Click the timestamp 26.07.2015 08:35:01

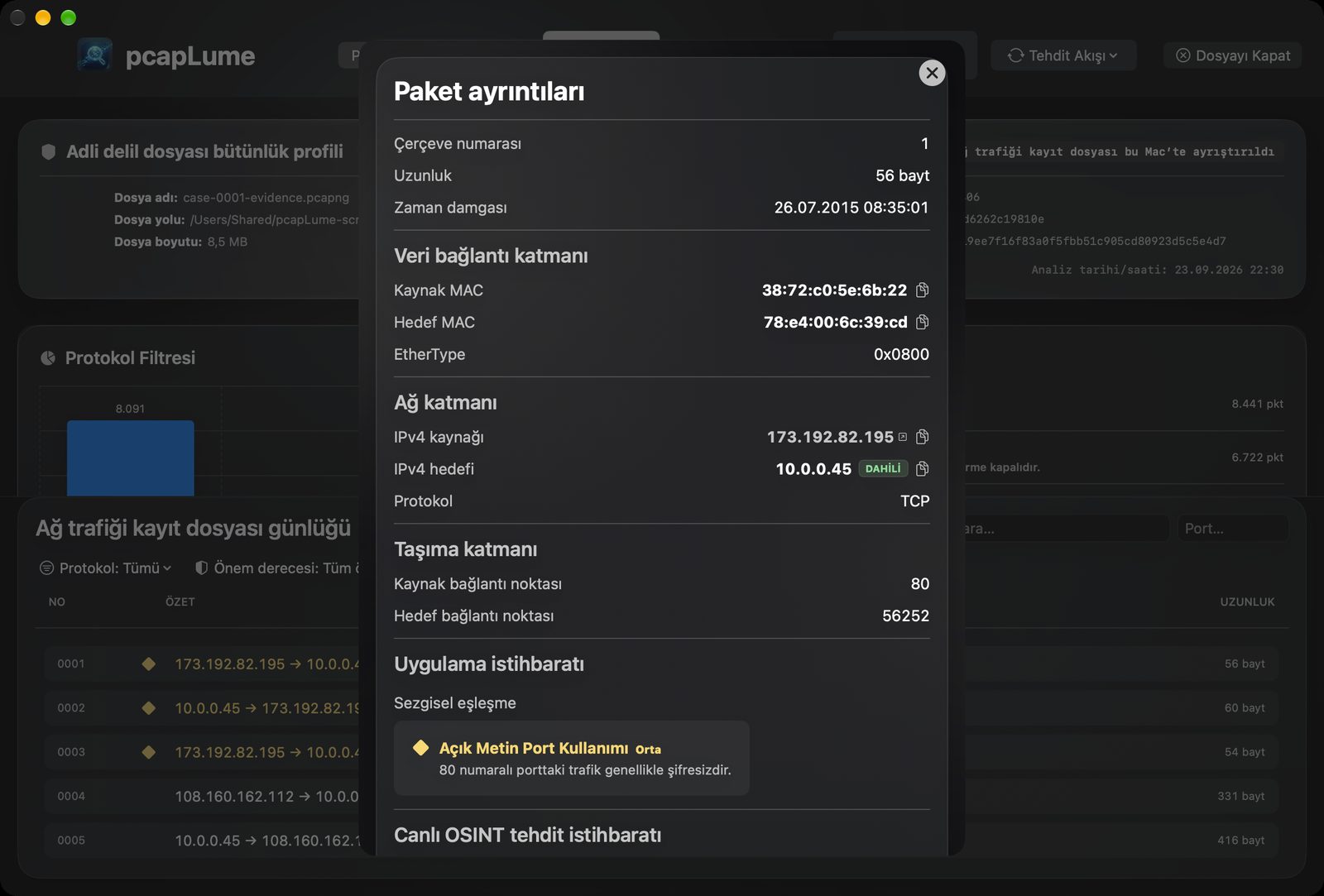pyautogui.click(x=851, y=208)
